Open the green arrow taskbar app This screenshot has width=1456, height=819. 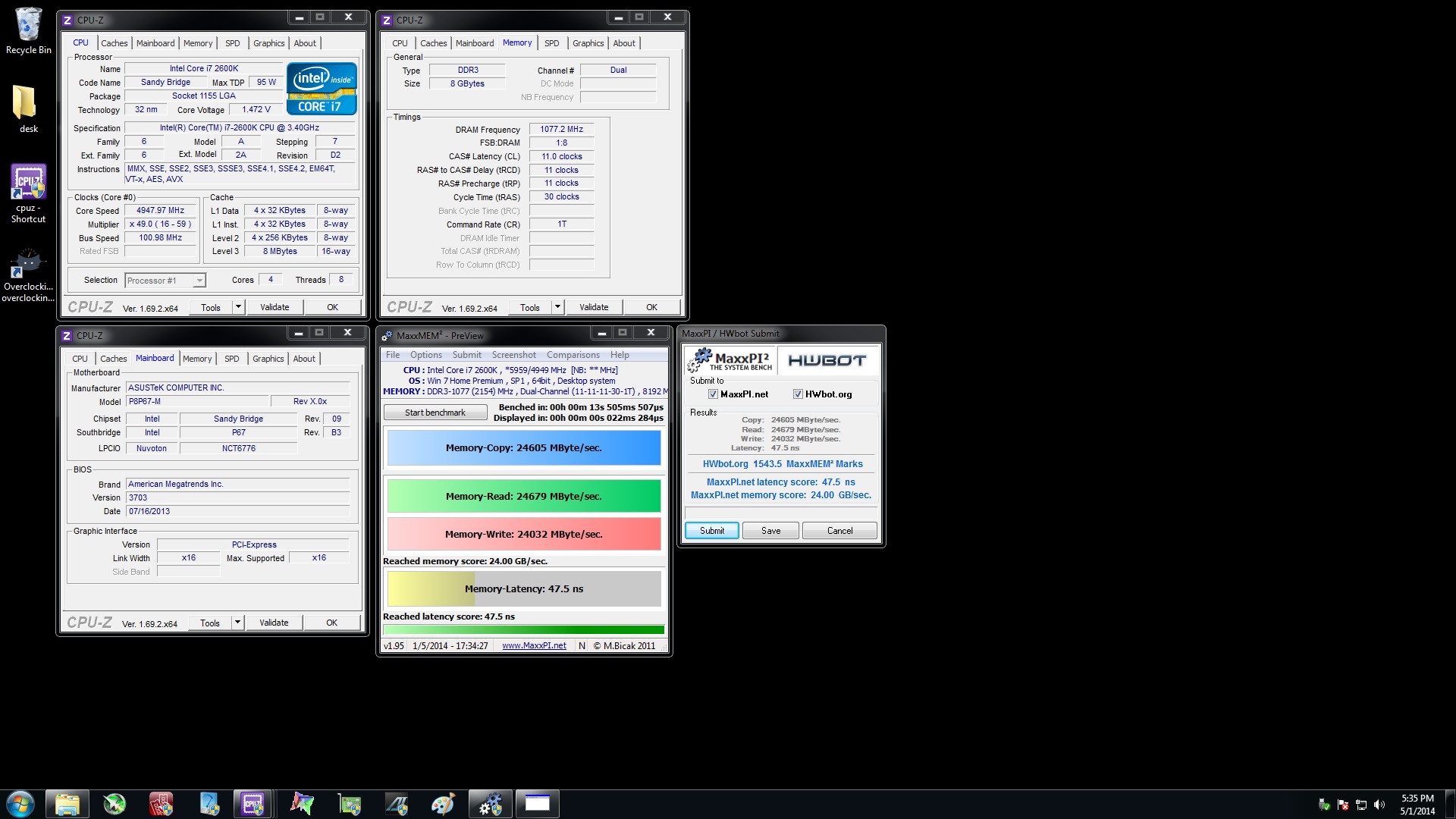click(x=115, y=804)
